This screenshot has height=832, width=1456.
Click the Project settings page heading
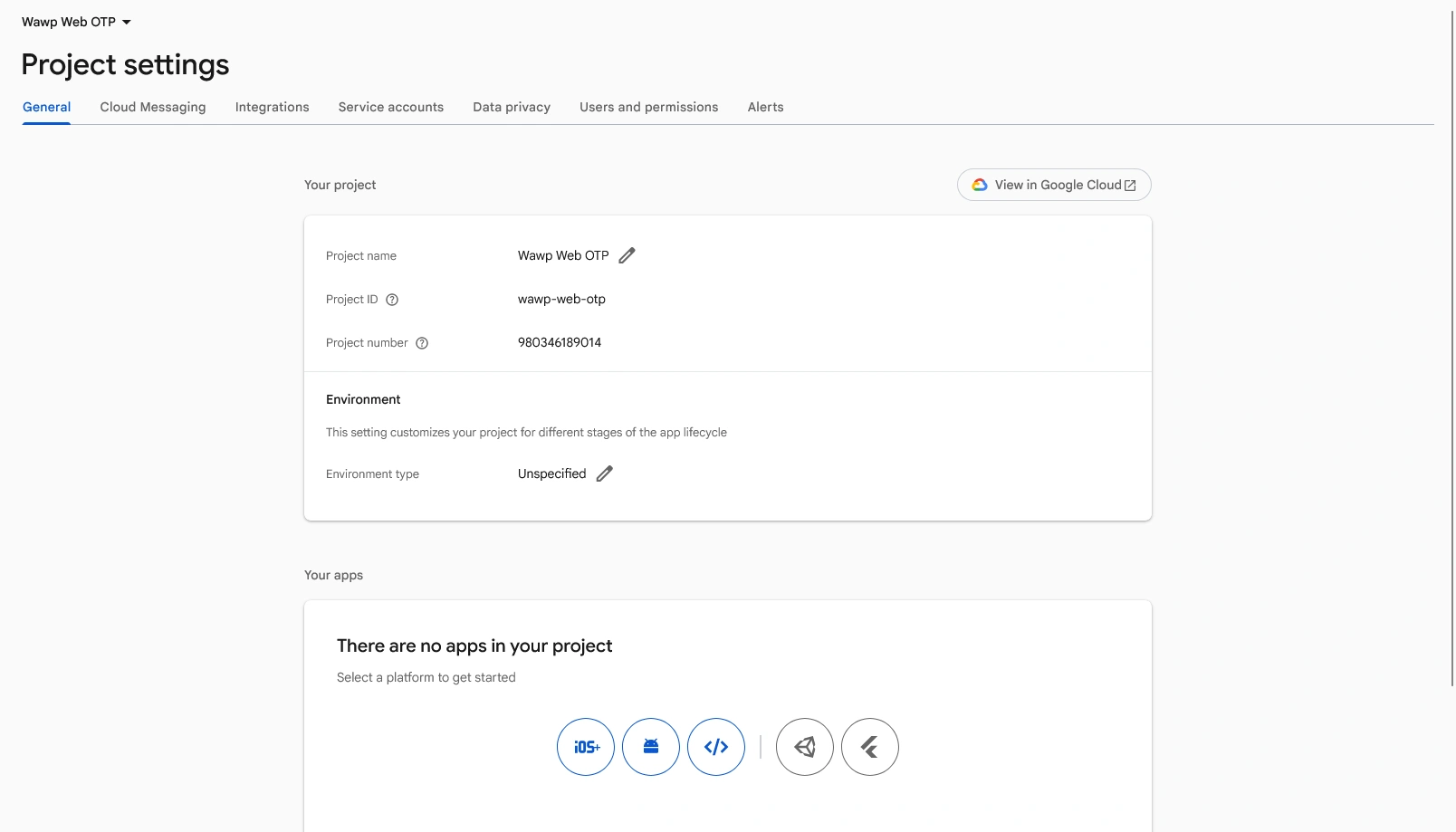(x=125, y=65)
